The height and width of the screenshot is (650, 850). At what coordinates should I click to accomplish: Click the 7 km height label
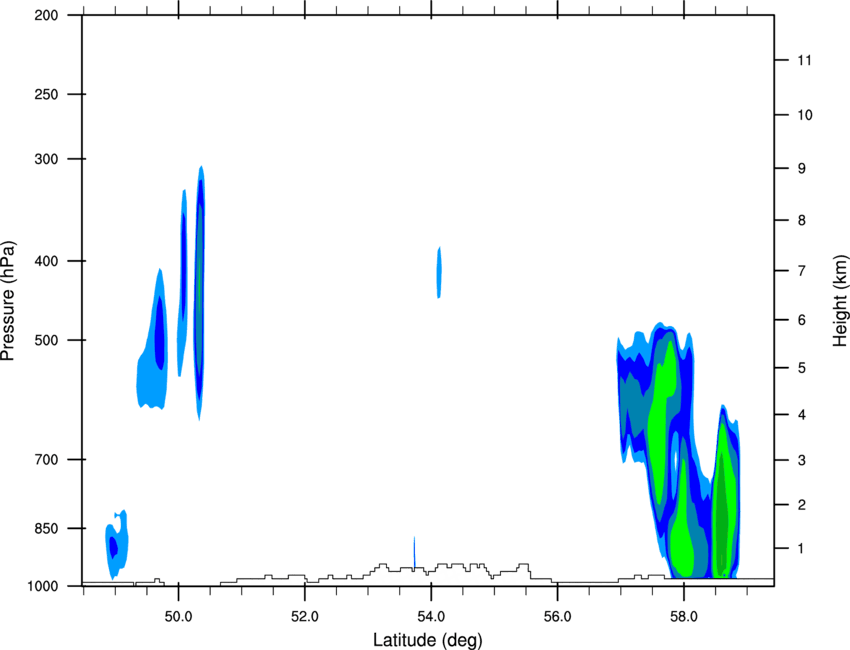coord(802,271)
